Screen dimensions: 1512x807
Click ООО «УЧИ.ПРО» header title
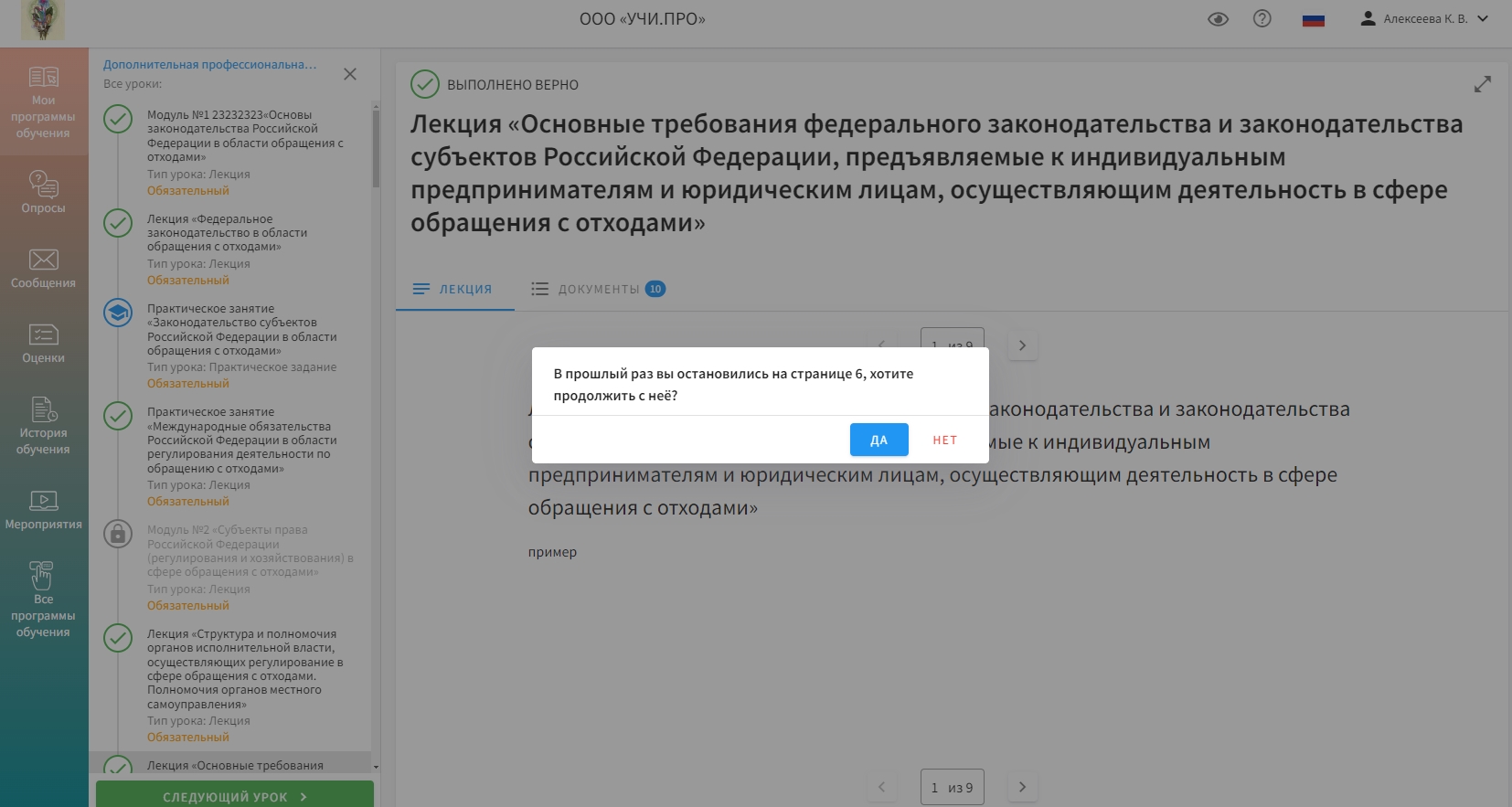[643, 19]
